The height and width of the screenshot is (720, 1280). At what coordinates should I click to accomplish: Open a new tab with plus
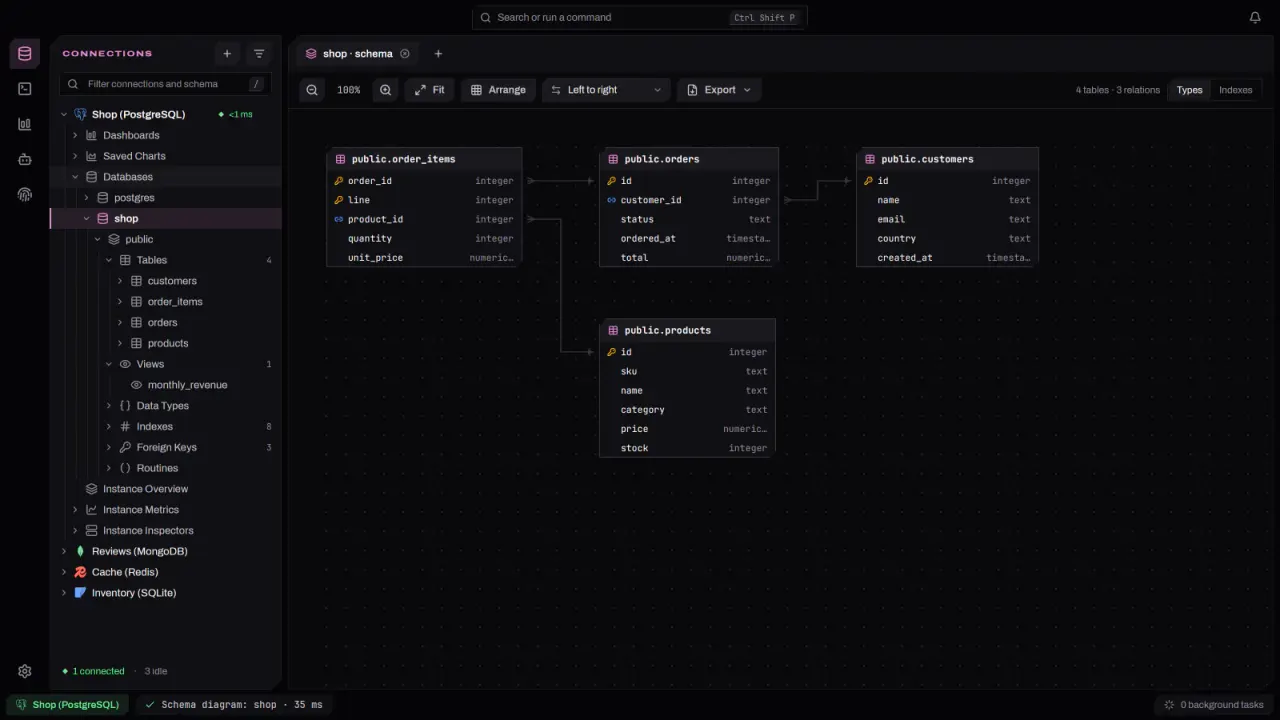438,54
